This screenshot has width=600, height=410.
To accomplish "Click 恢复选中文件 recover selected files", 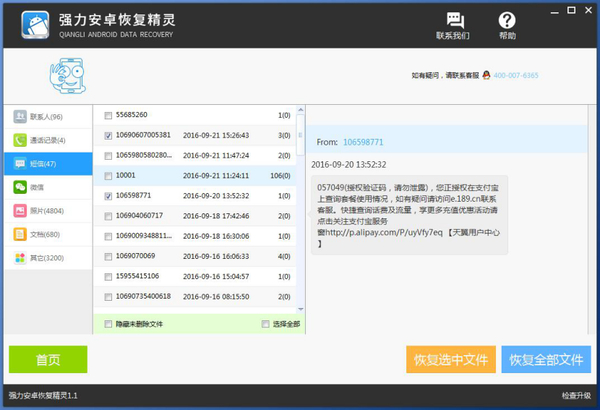I will [x=450, y=360].
